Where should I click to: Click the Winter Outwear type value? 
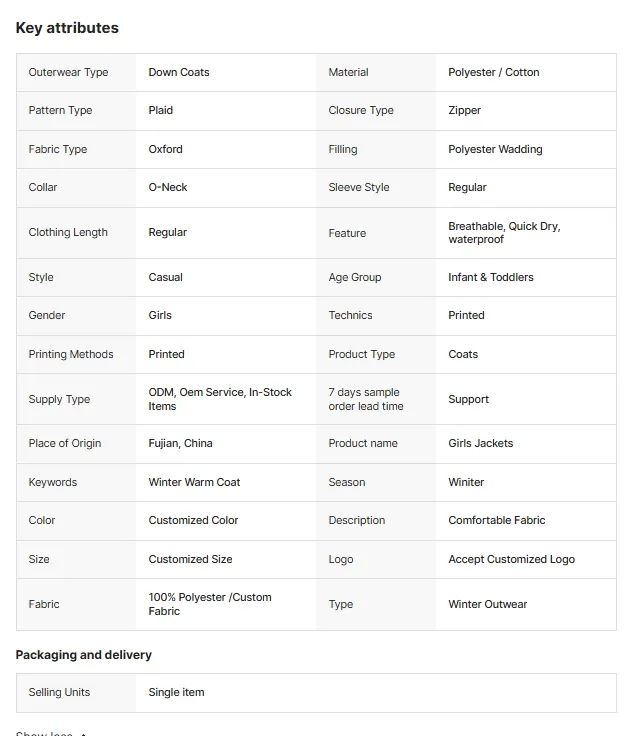point(488,604)
